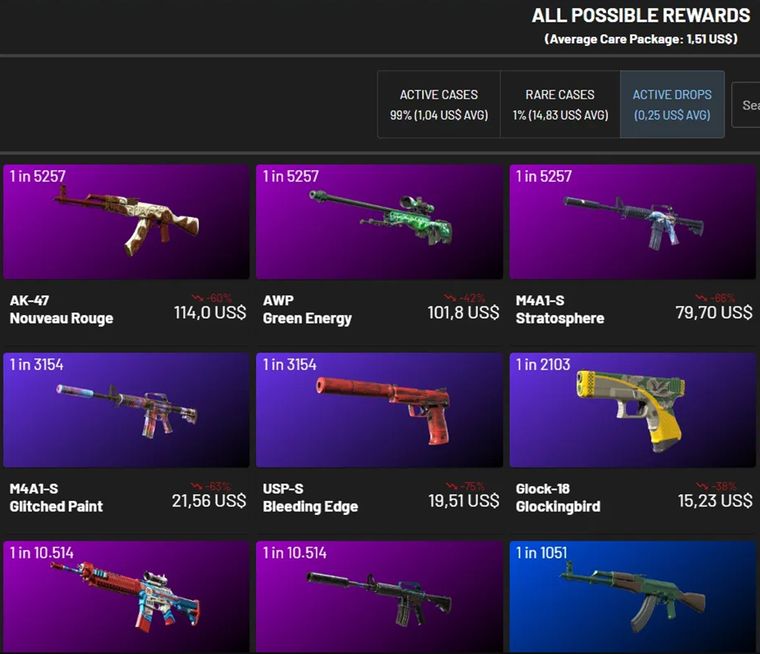Click the green AK-47 blue card

coord(633,597)
